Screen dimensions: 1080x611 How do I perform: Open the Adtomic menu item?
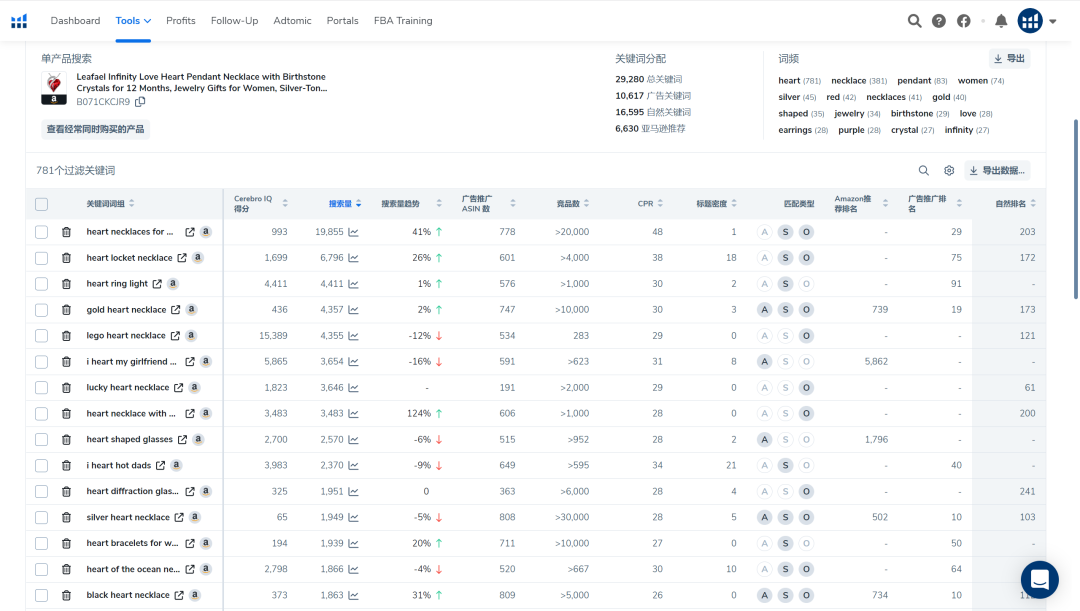pos(292,21)
